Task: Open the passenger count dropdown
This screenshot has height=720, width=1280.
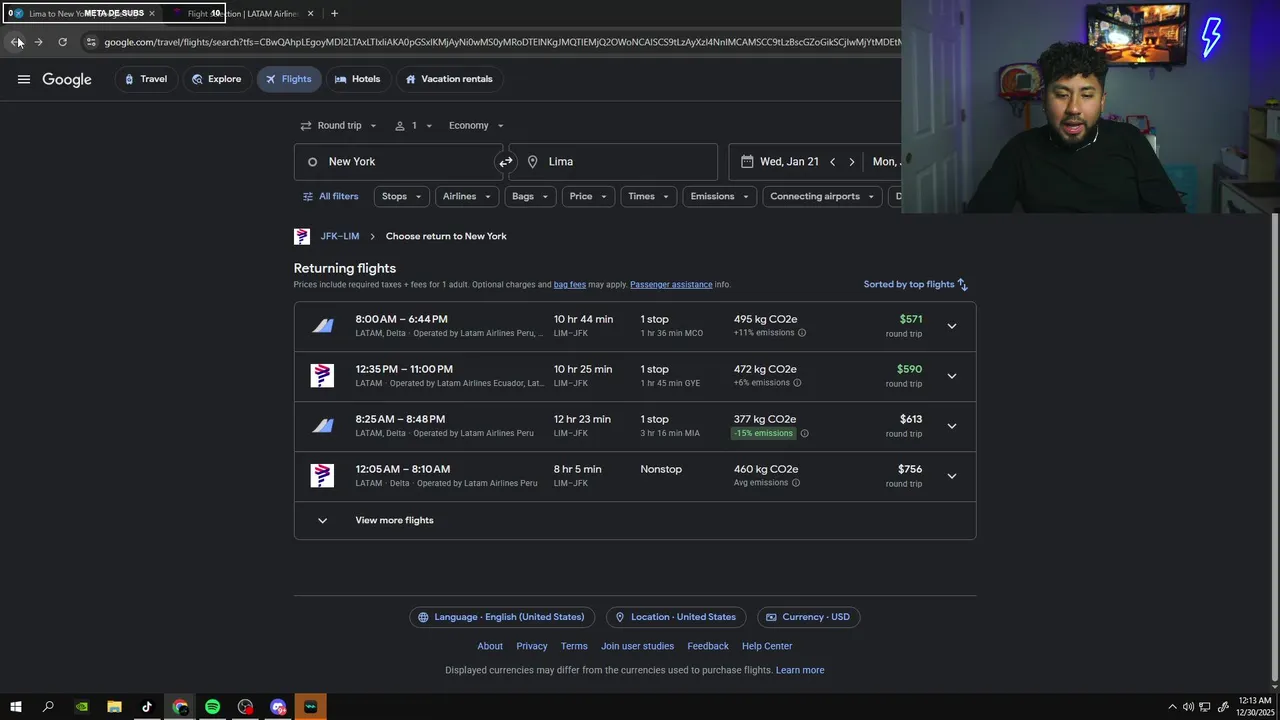Action: click(413, 126)
